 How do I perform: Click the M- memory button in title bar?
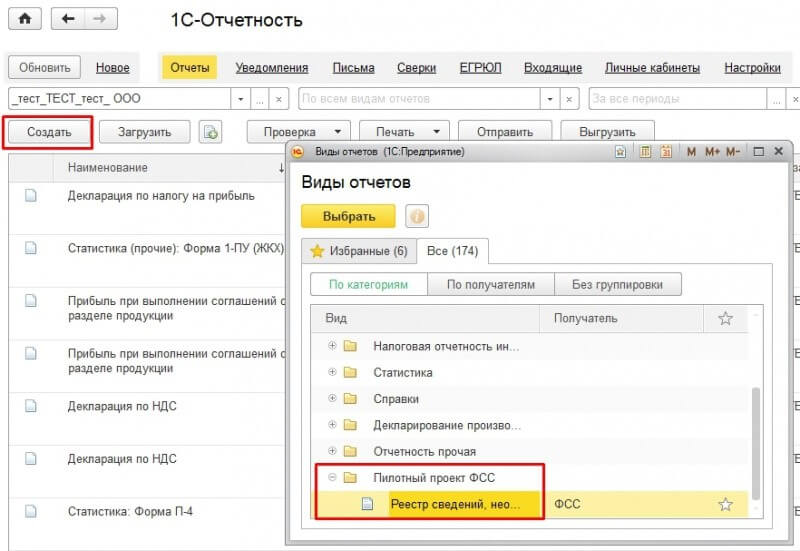tap(733, 152)
